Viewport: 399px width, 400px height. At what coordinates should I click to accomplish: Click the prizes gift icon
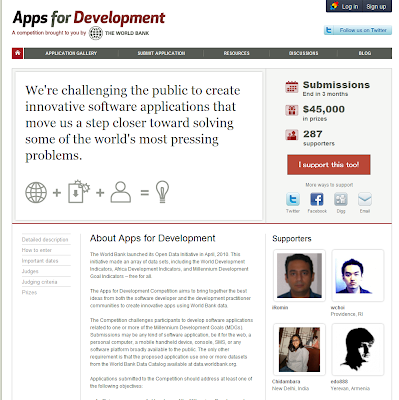click(292, 110)
